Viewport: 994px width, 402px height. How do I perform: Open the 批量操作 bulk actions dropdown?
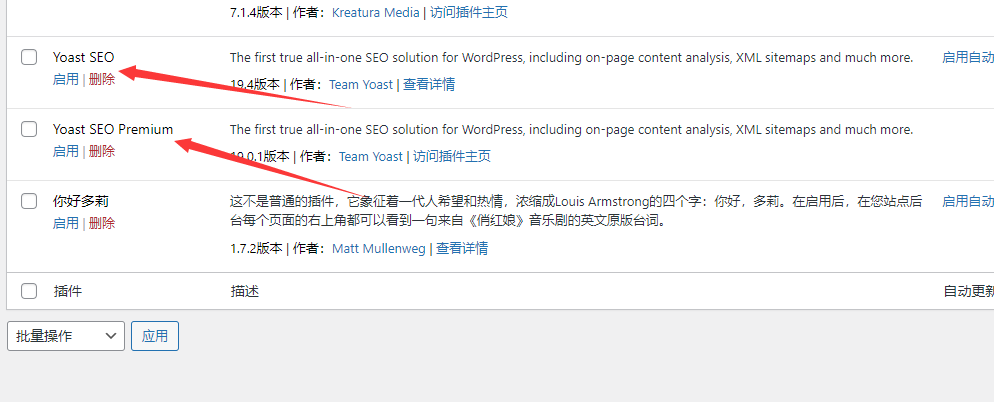click(x=66, y=336)
